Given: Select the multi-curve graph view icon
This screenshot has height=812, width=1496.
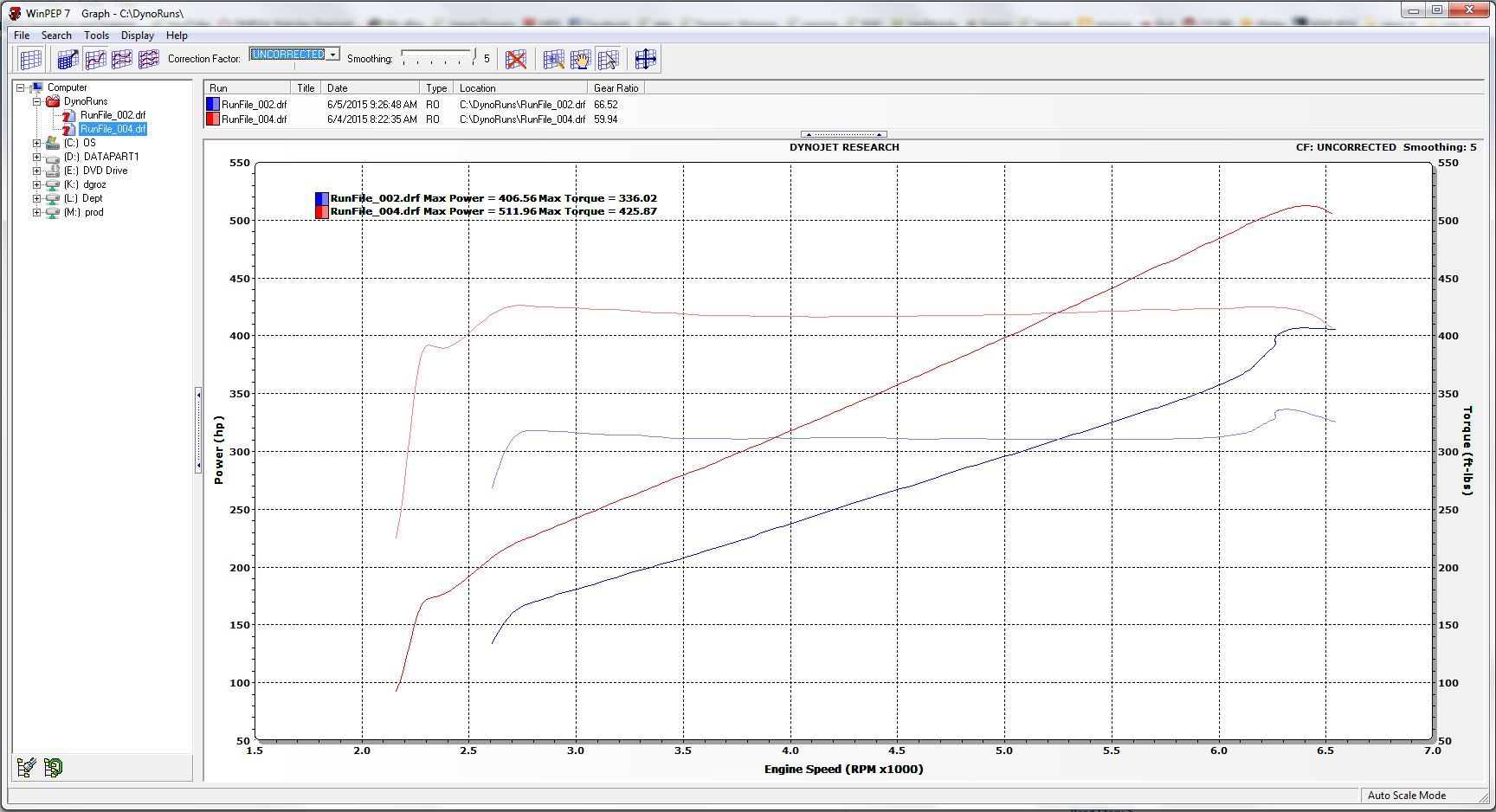Looking at the screenshot, I should click(149, 59).
